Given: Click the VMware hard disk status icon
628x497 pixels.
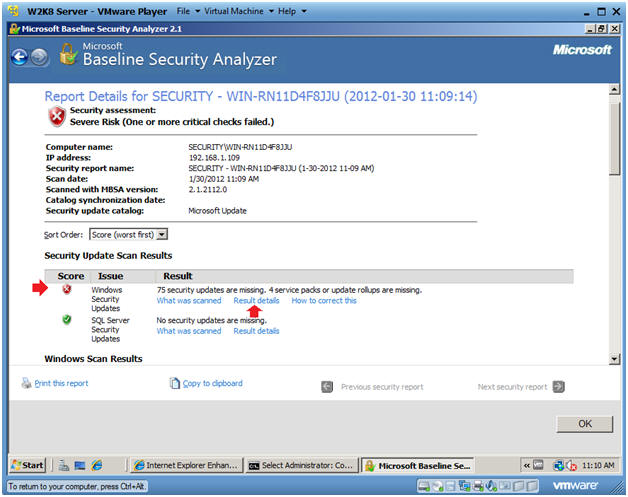Looking at the screenshot, I should (424, 486).
